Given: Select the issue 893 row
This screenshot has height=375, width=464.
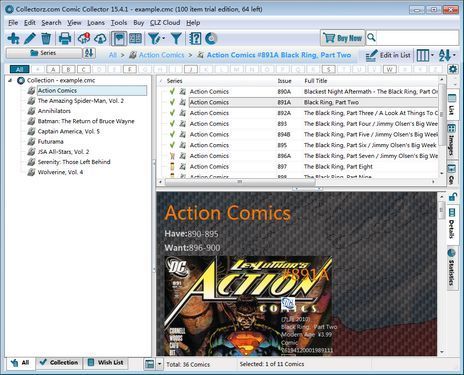Looking at the screenshot, I should click(x=299, y=124).
